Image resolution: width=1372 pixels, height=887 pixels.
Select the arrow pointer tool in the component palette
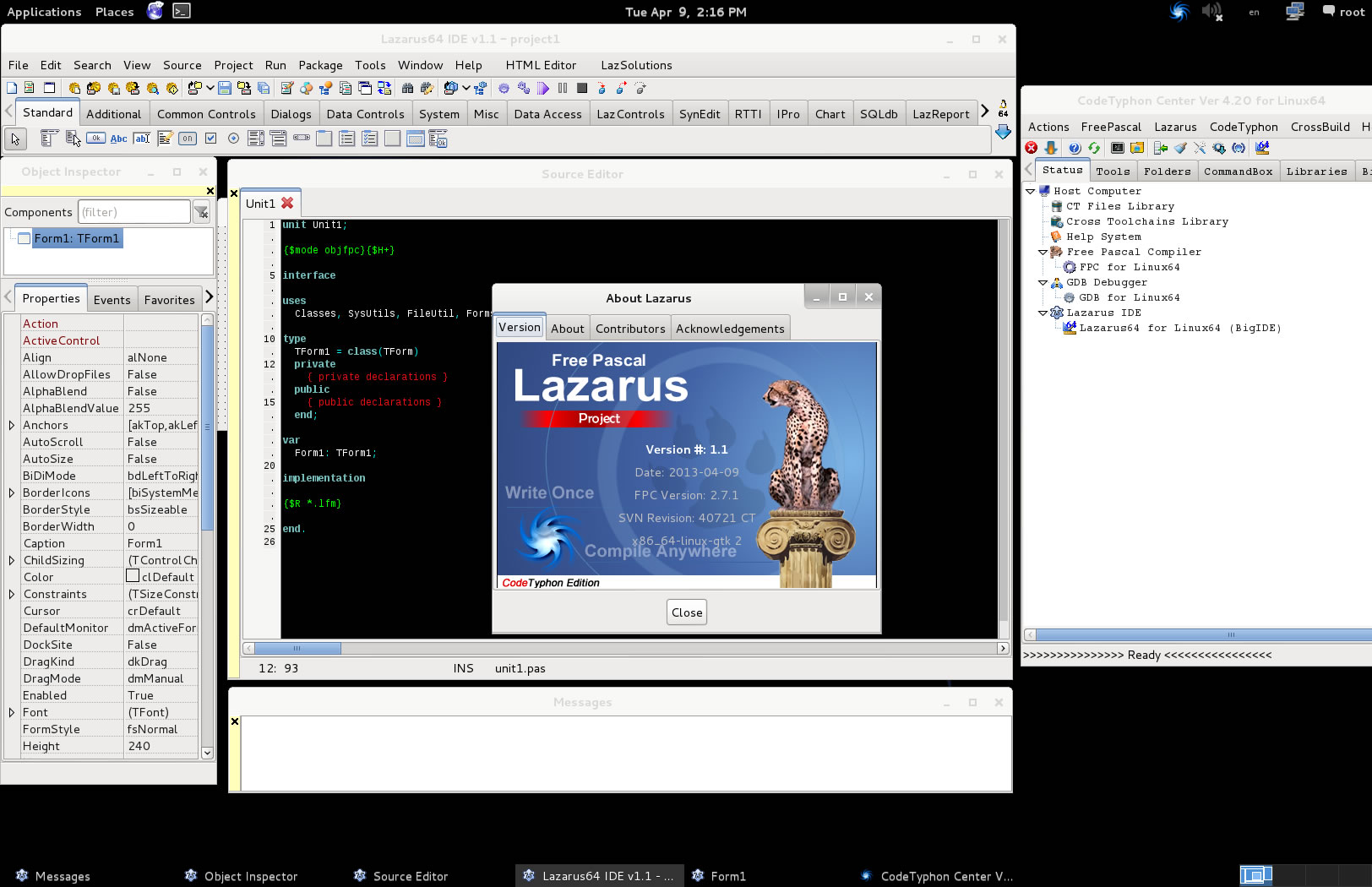[x=15, y=139]
